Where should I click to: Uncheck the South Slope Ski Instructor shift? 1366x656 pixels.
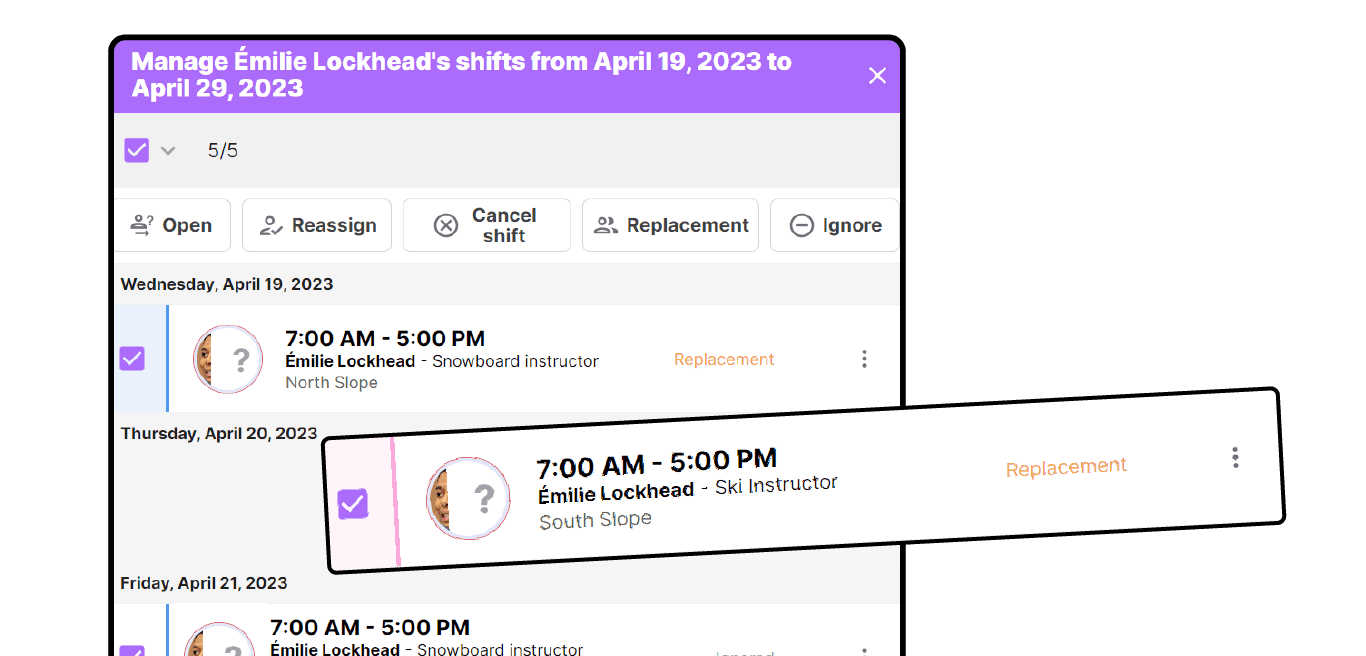[x=353, y=503]
